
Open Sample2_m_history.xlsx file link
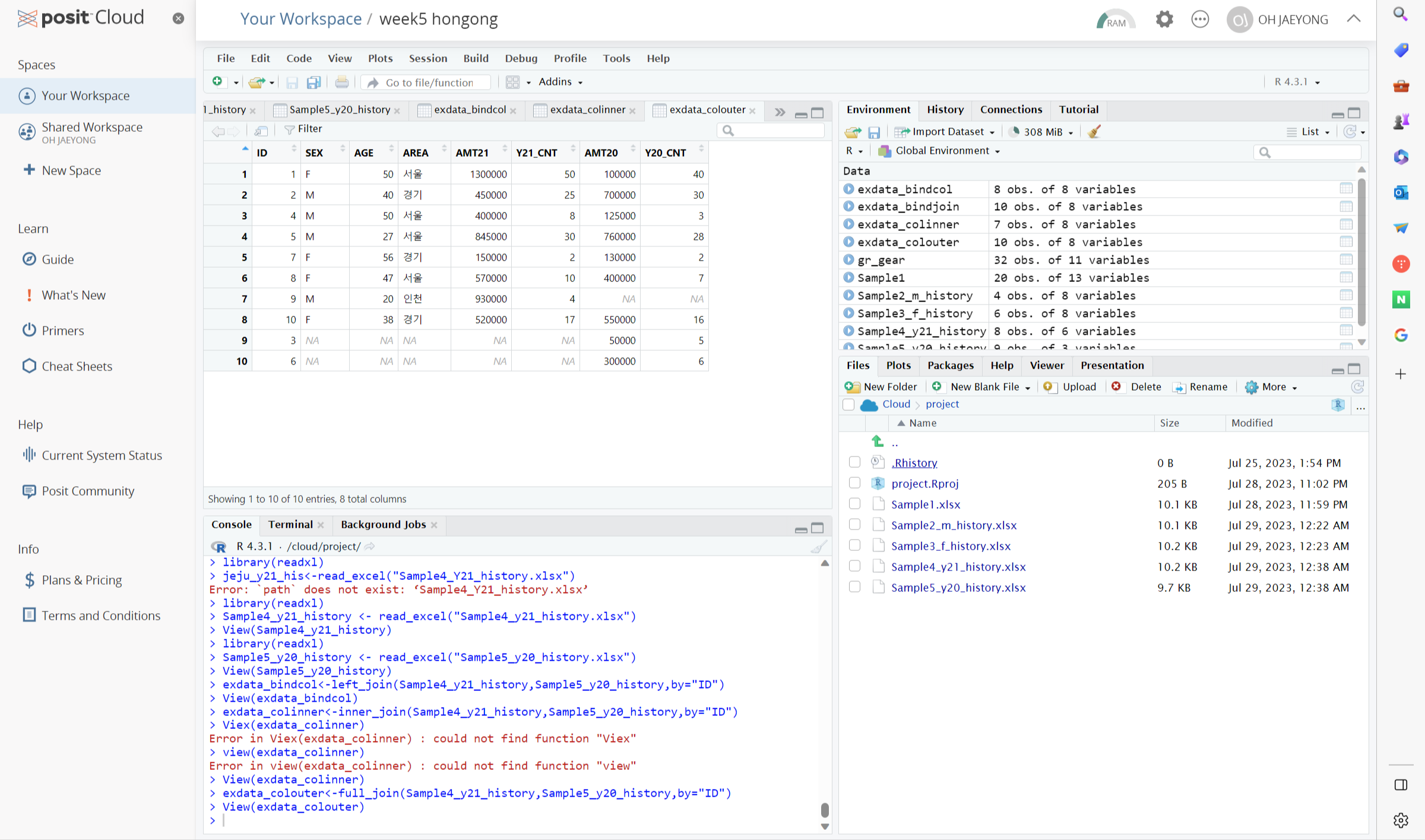(x=954, y=525)
